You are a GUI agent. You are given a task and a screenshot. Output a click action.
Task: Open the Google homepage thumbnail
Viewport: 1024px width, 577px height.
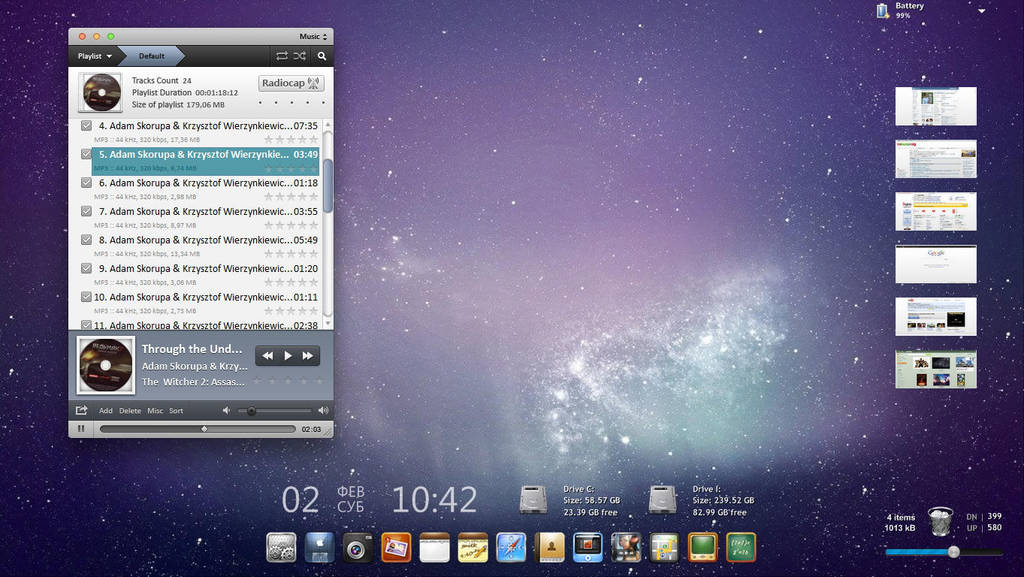tap(936, 264)
